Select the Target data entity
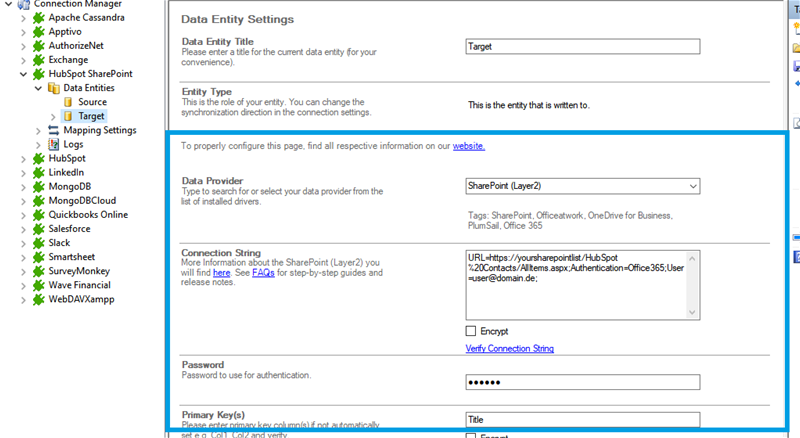Screen dimensions: 800x438 click(91, 116)
